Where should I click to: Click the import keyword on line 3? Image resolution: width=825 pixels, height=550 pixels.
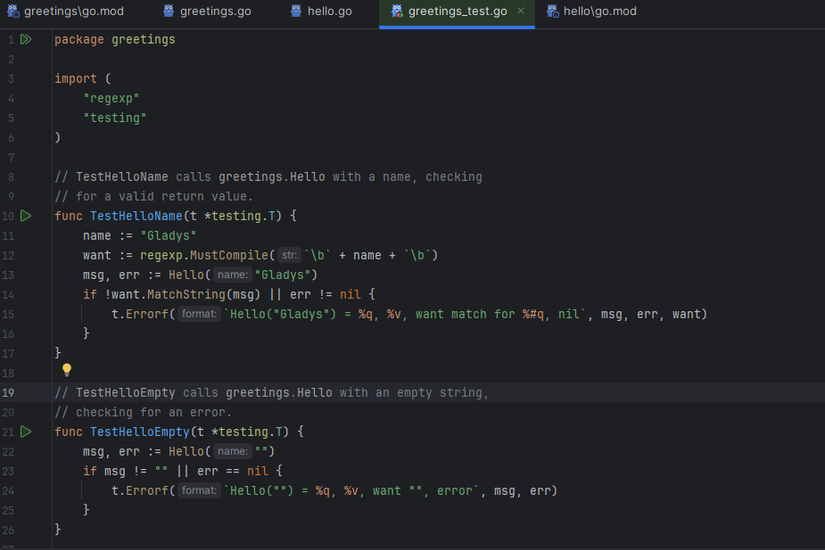[76, 79]
